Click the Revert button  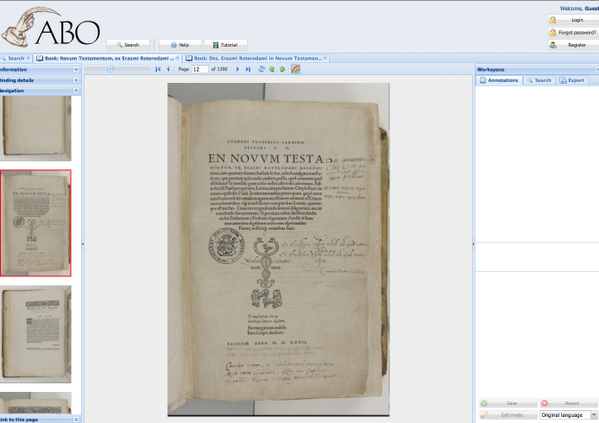568,403
